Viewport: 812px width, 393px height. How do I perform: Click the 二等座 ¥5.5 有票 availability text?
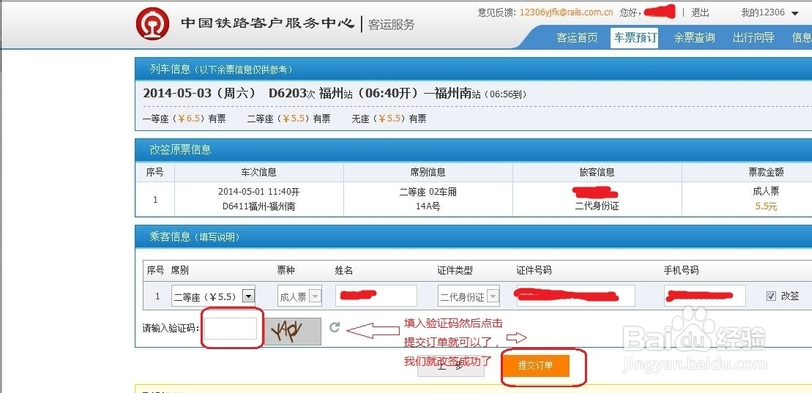(x=289, y=119)
